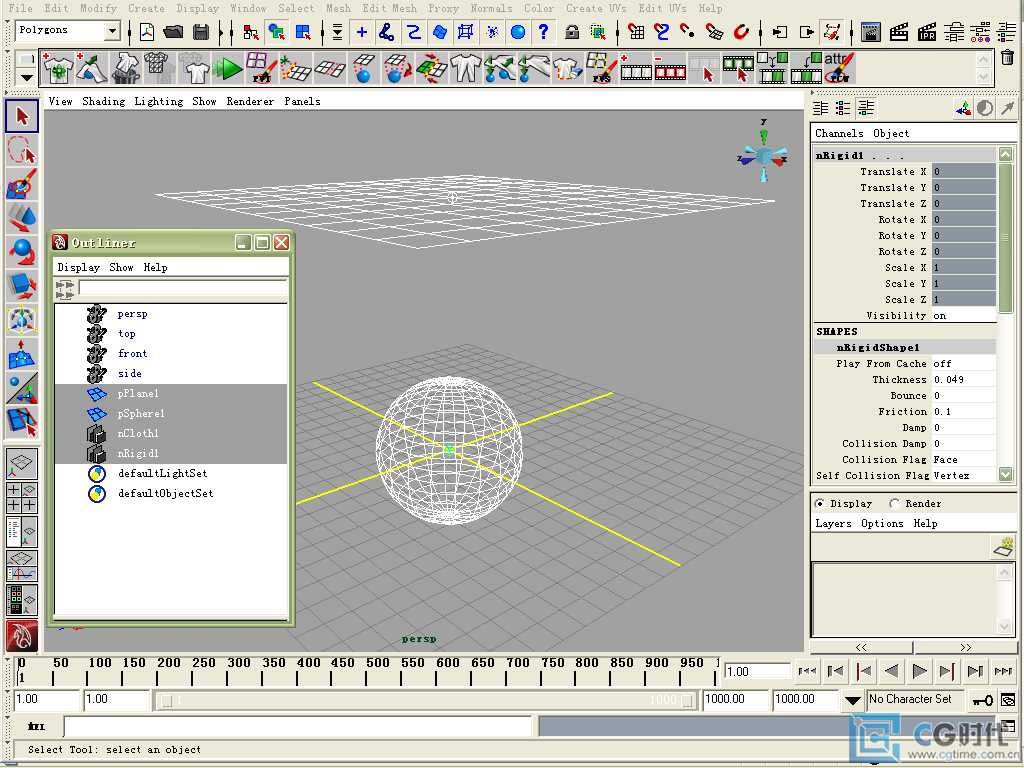Select the Render layer radio button
This screenshot has height=768, width=1024.
894,504
